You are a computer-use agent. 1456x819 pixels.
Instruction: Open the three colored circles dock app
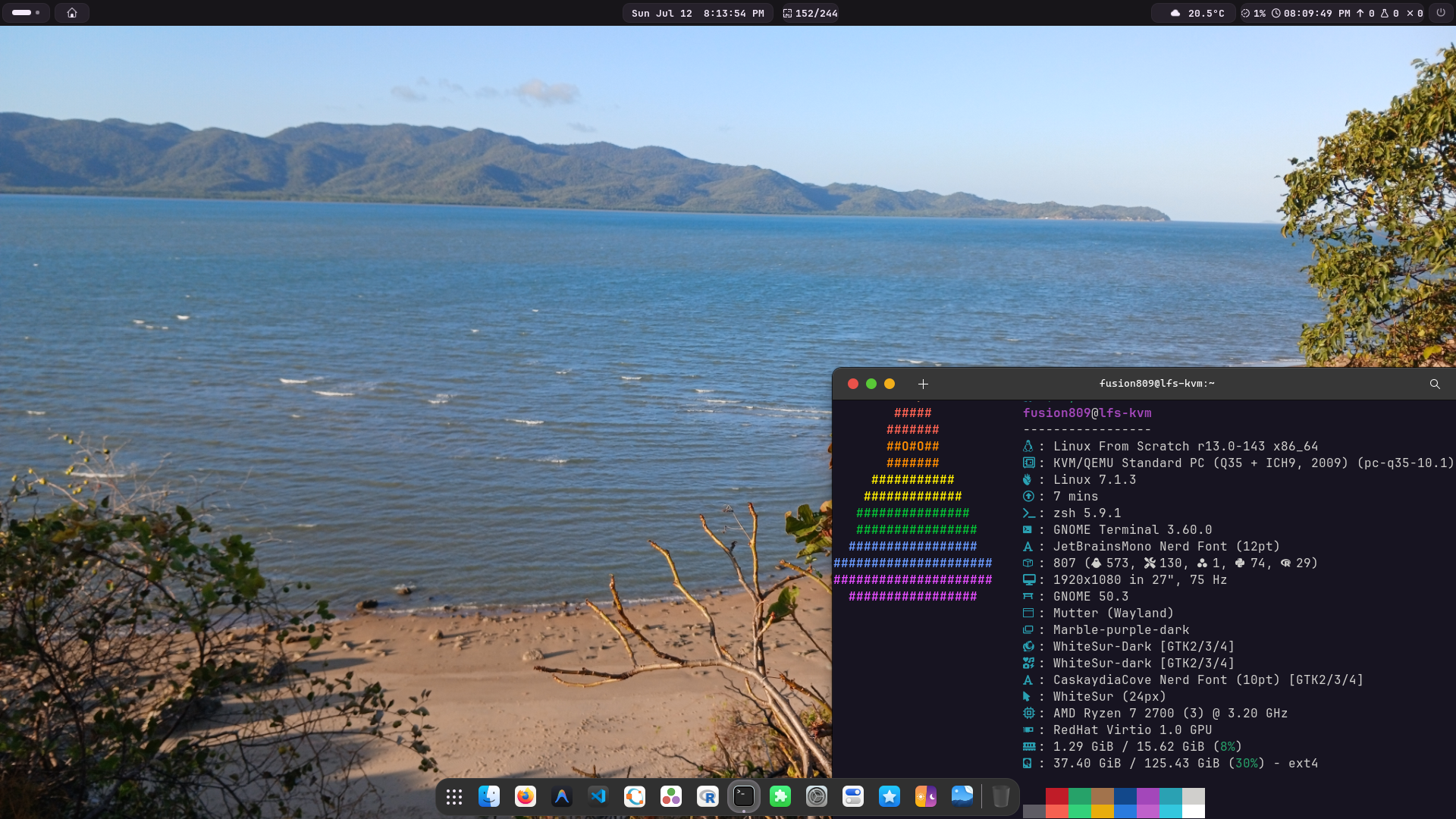[671, 796]
